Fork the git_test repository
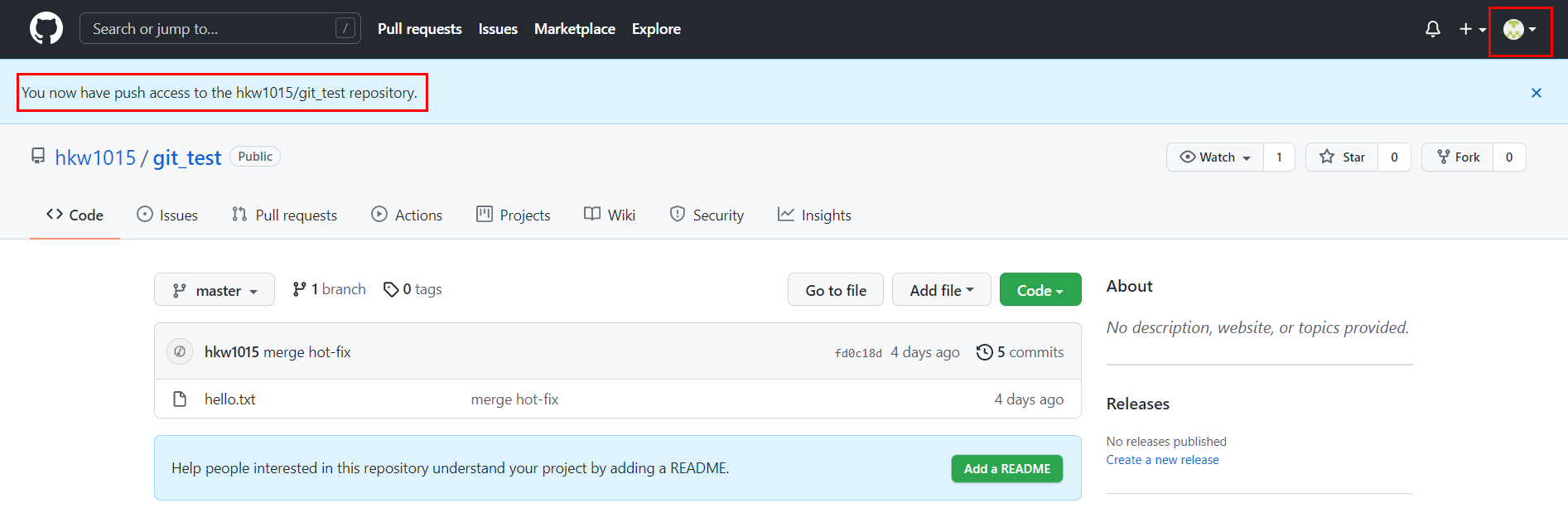The width and height of the screenshot is (1568, 513). 1458,157
